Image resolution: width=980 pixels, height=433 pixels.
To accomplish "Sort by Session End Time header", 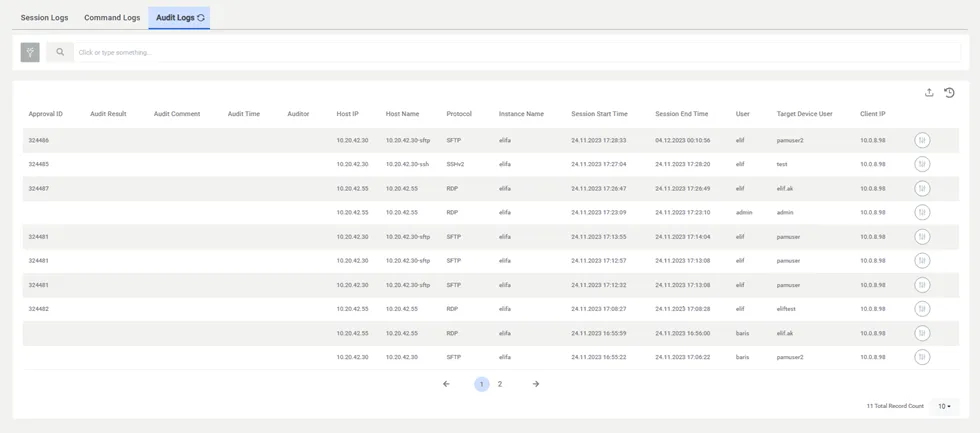I will point(682,114).
